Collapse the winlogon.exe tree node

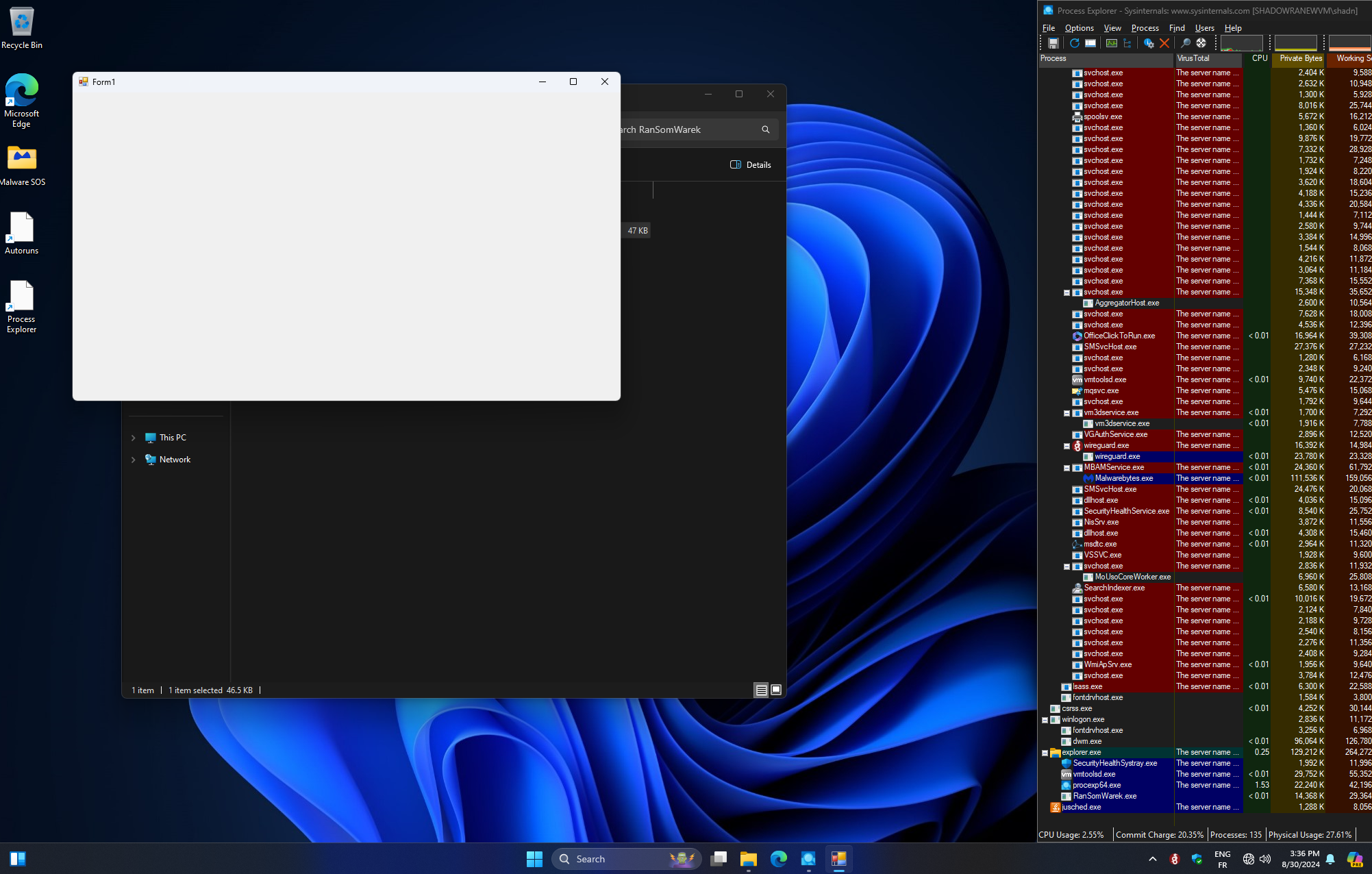1045,719
